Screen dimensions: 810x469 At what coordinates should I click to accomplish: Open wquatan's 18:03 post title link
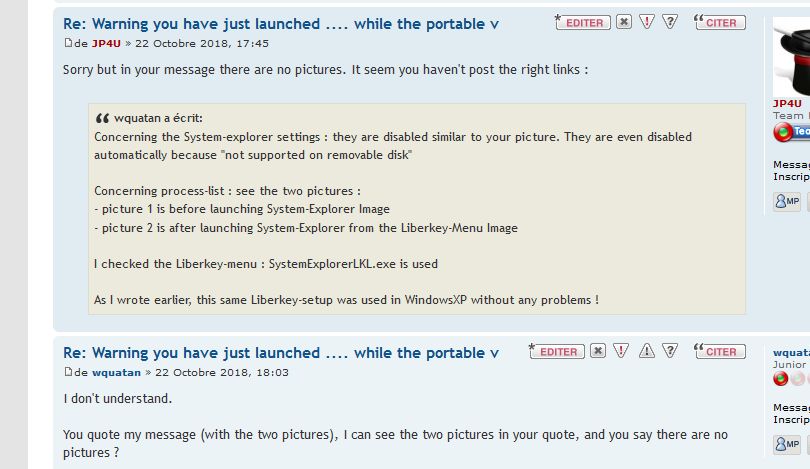click(x=281, y=353)
